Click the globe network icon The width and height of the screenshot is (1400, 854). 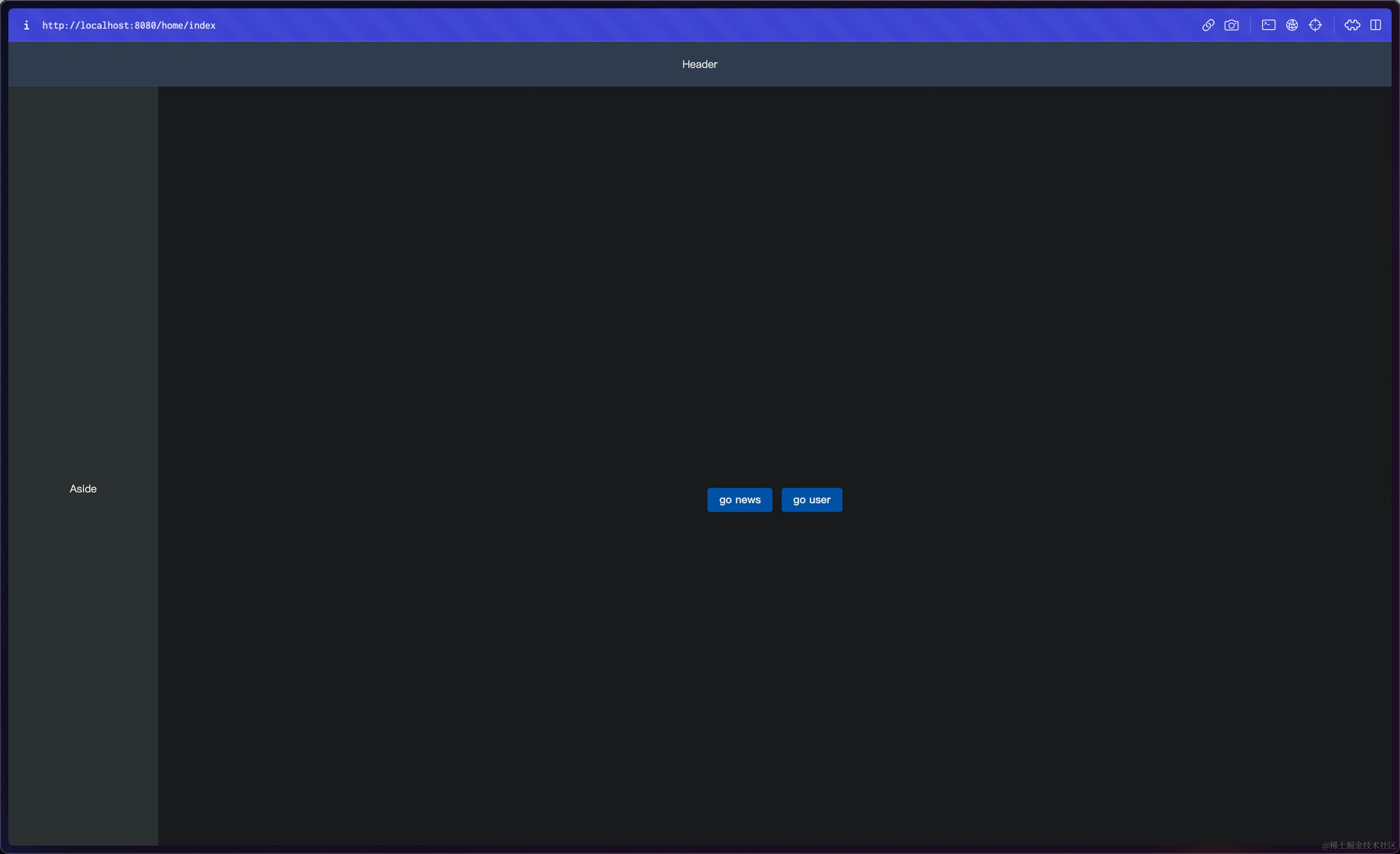pos(1292,25)
